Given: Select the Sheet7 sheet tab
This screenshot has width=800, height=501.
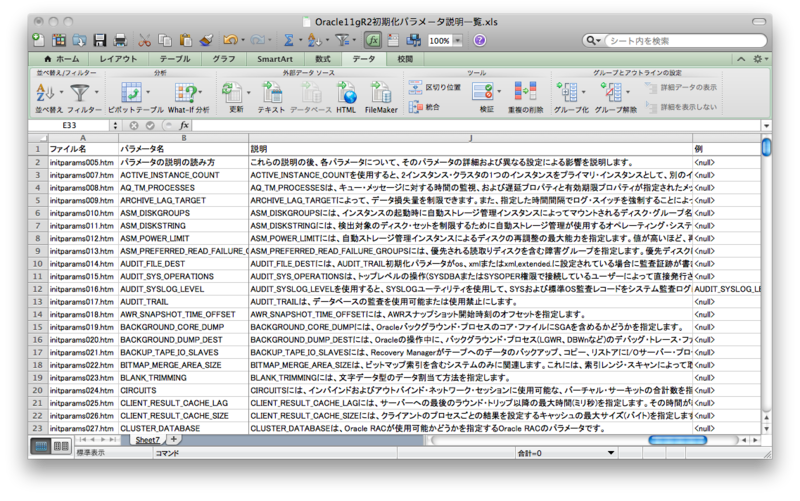Looking at the screenshot, I should pos(147,440).
